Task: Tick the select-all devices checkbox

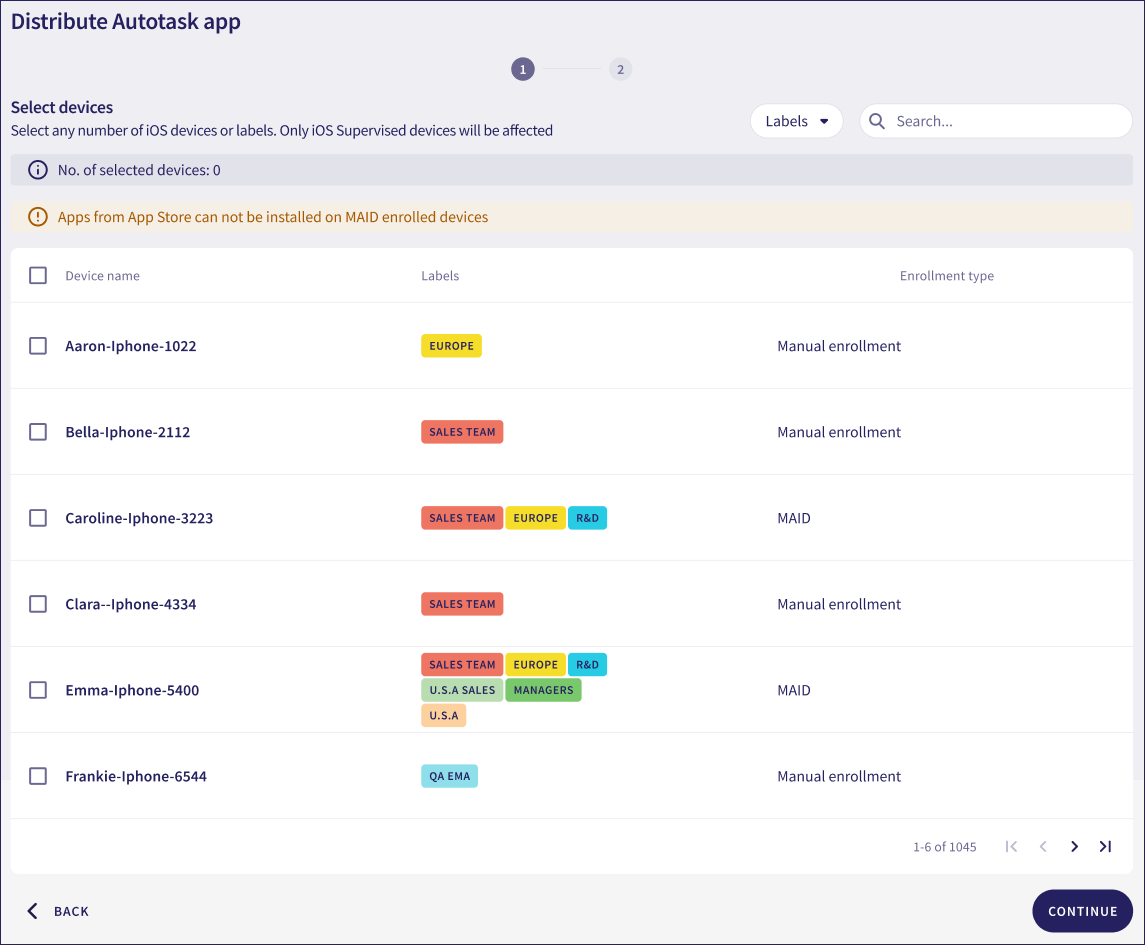Action: 38,276
